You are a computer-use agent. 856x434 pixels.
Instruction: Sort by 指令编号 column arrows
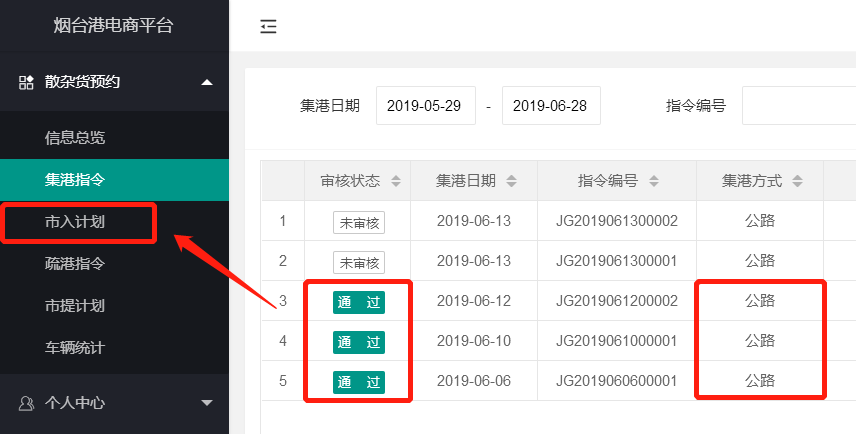coord(653,181)
